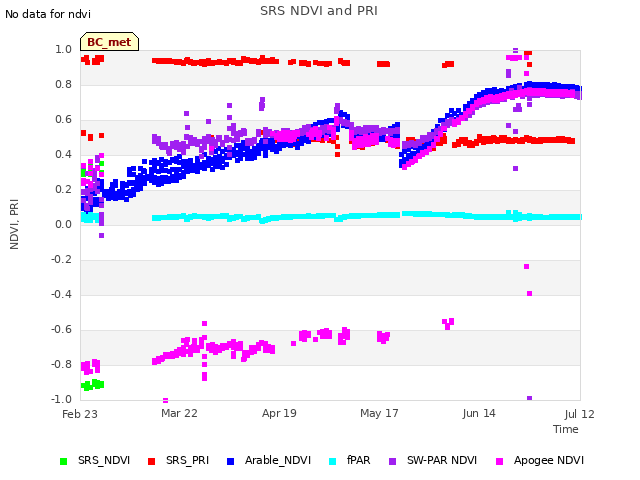Click the blue Arable_NDVI legend swatch
640x480 pixels.
[x=231, y=461]
